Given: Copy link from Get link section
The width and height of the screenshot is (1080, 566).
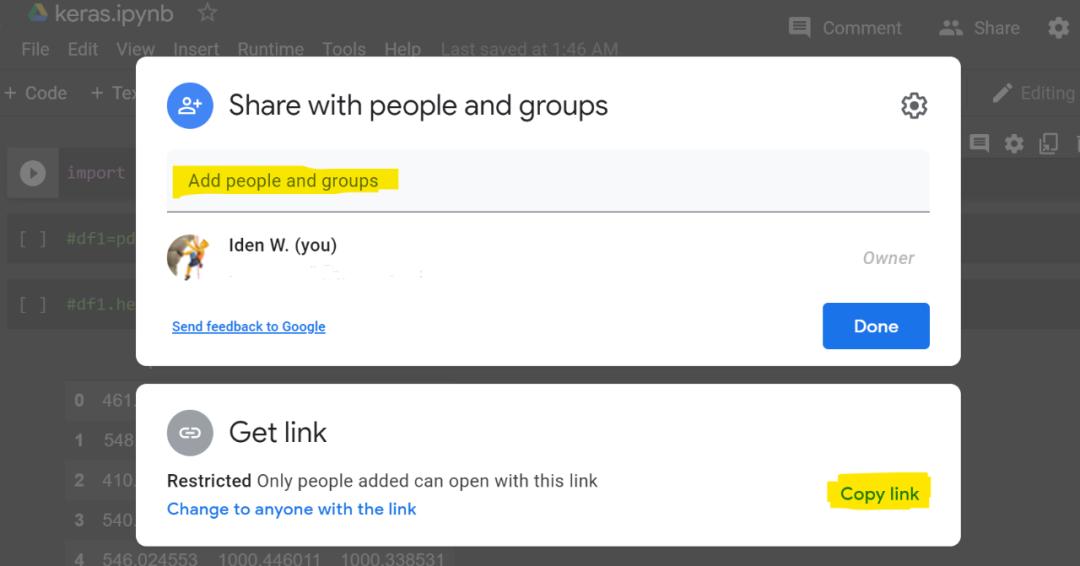Looking at the screenshot, I should click(x=880, y=494).
